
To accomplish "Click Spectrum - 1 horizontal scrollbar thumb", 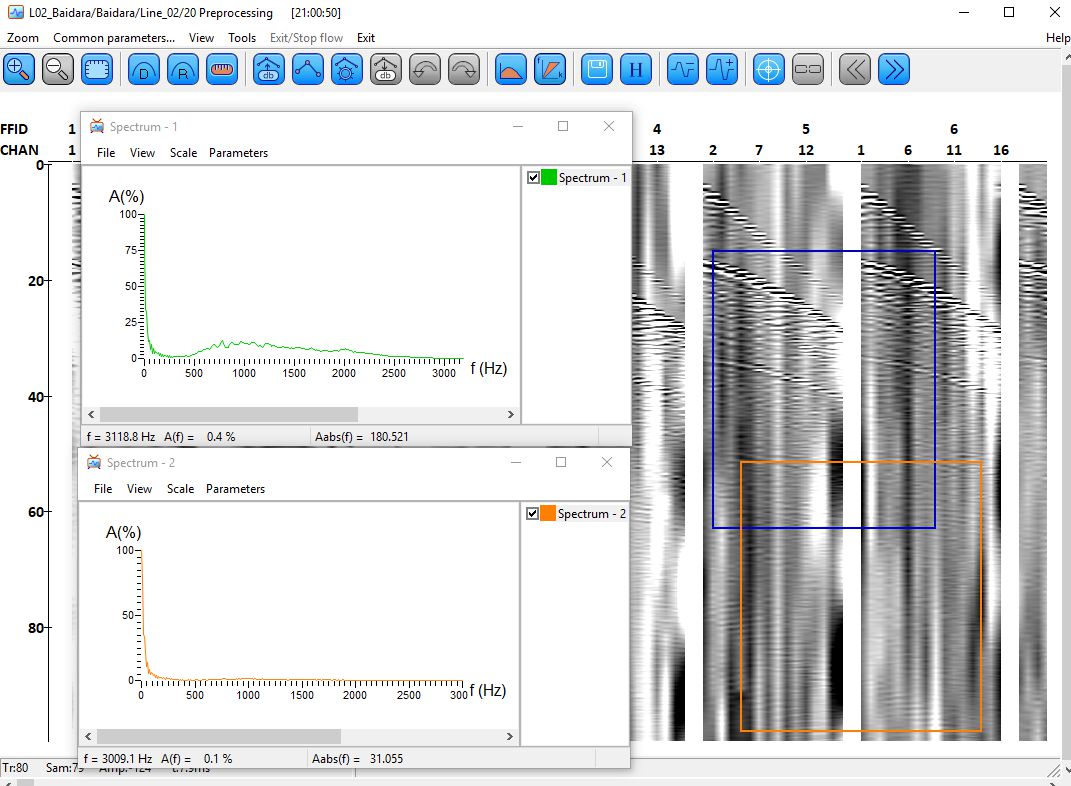I will coord(229,415).
